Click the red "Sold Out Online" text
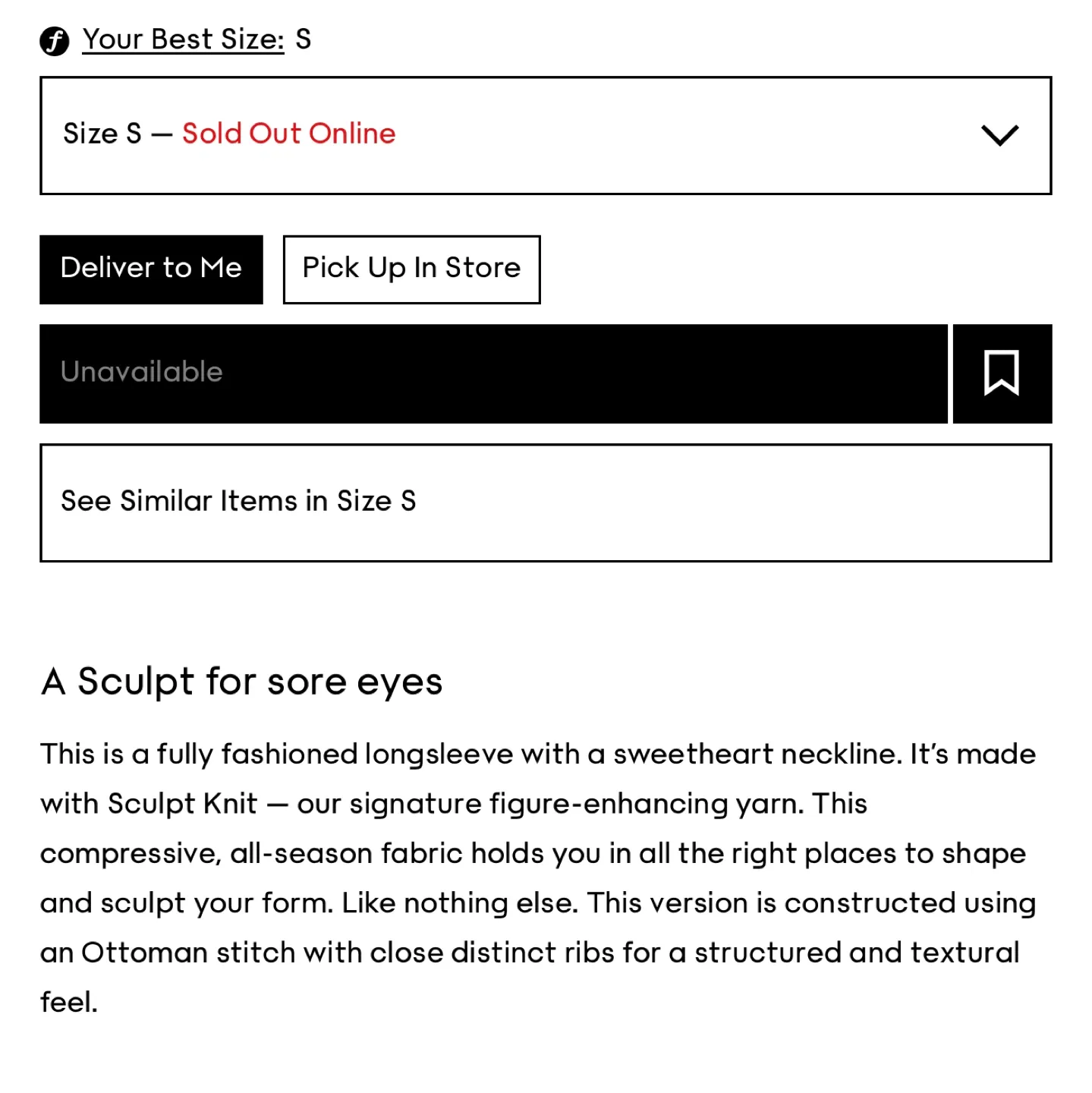 pyautogui.click(x=288, y=134)
